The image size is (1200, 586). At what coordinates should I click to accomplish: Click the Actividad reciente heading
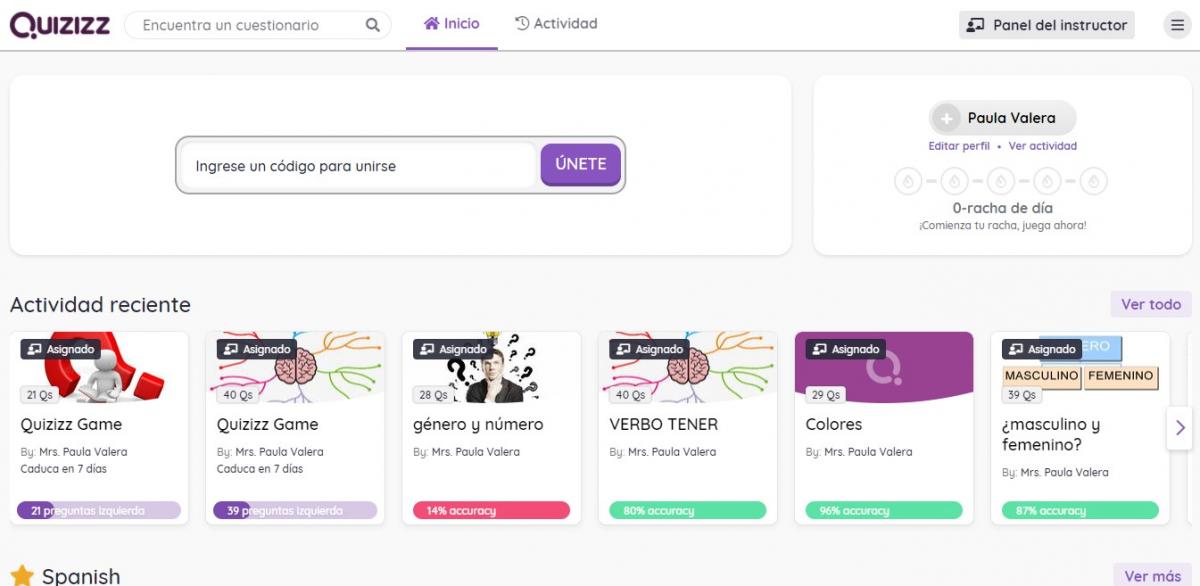coord(100,304)
